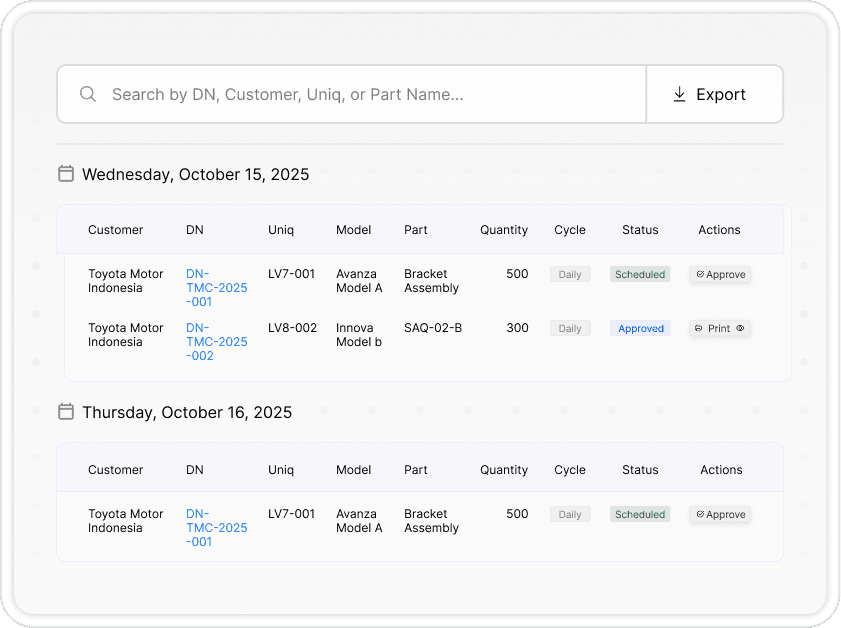Click DN header in Thursday table
The width and height of the screenshot is (841, 628).
tap(195, 470)
